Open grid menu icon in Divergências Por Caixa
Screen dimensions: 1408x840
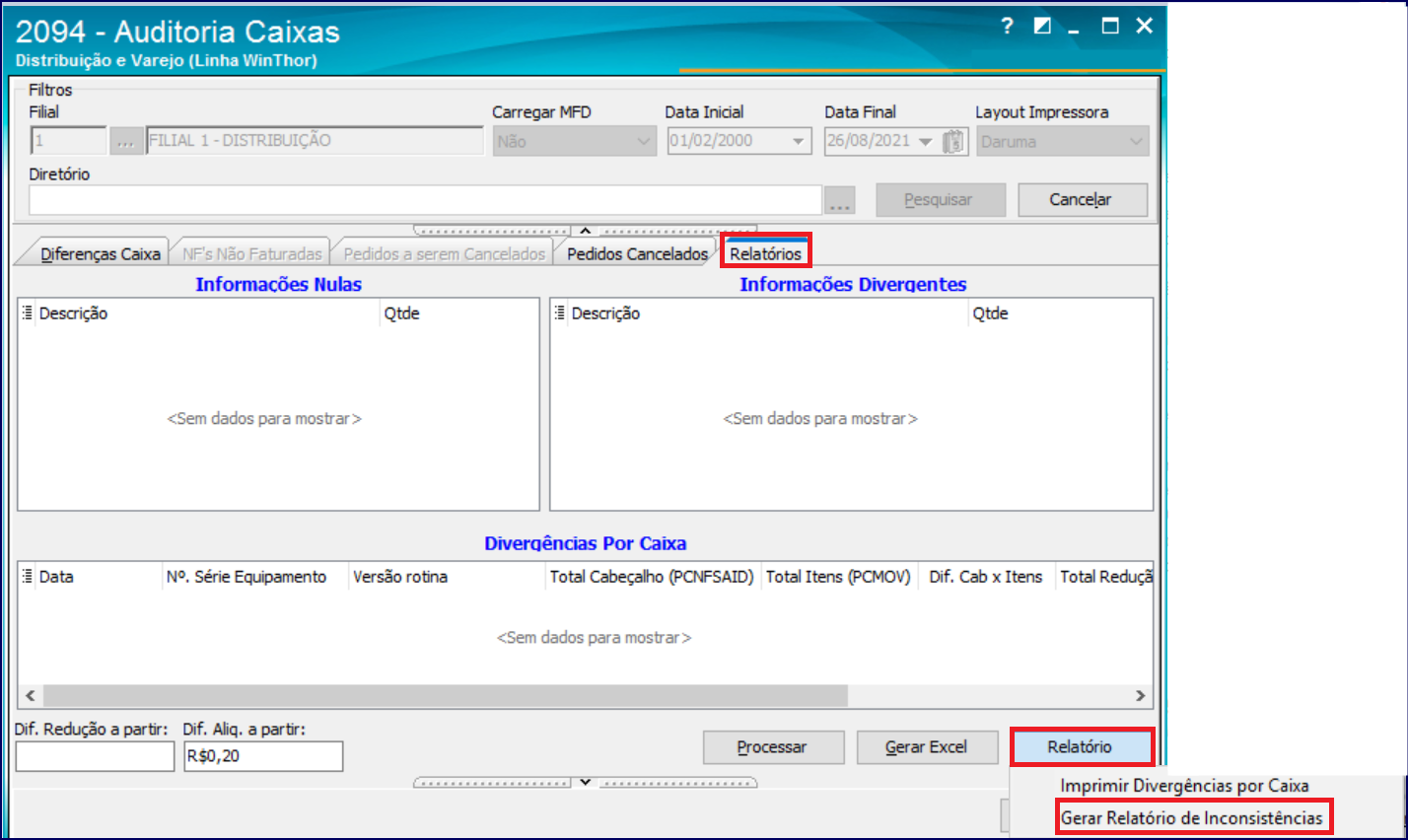(x=28, y=577)
